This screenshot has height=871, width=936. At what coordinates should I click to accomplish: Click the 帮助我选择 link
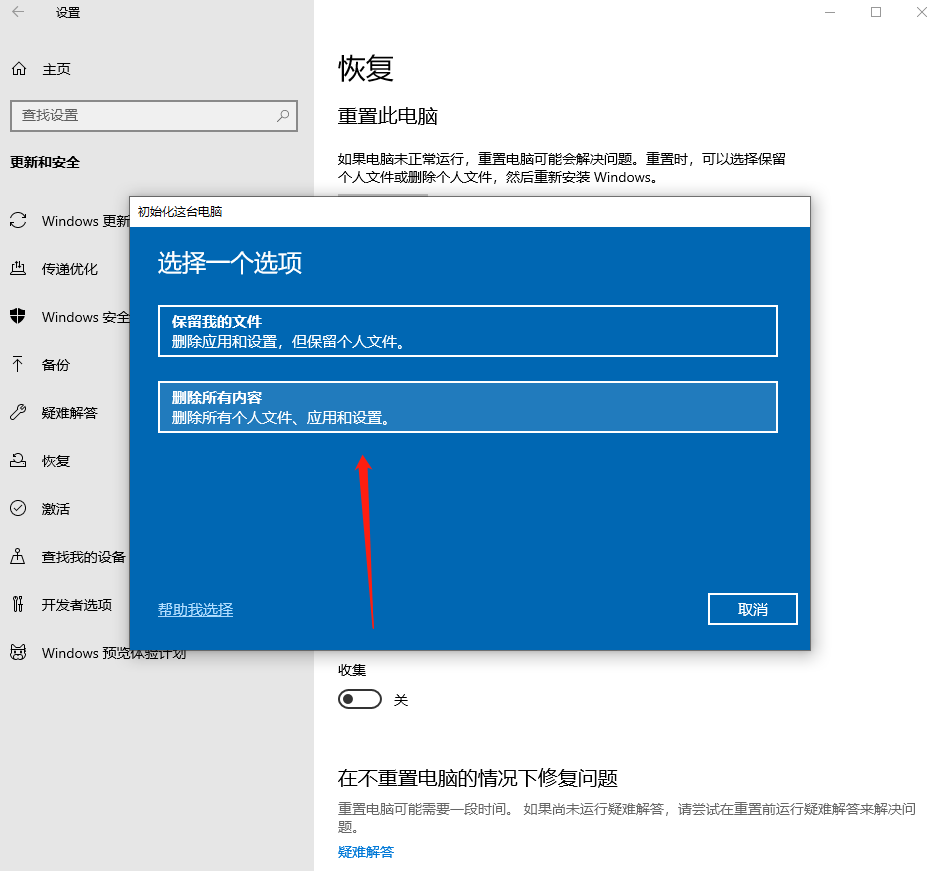195,609
